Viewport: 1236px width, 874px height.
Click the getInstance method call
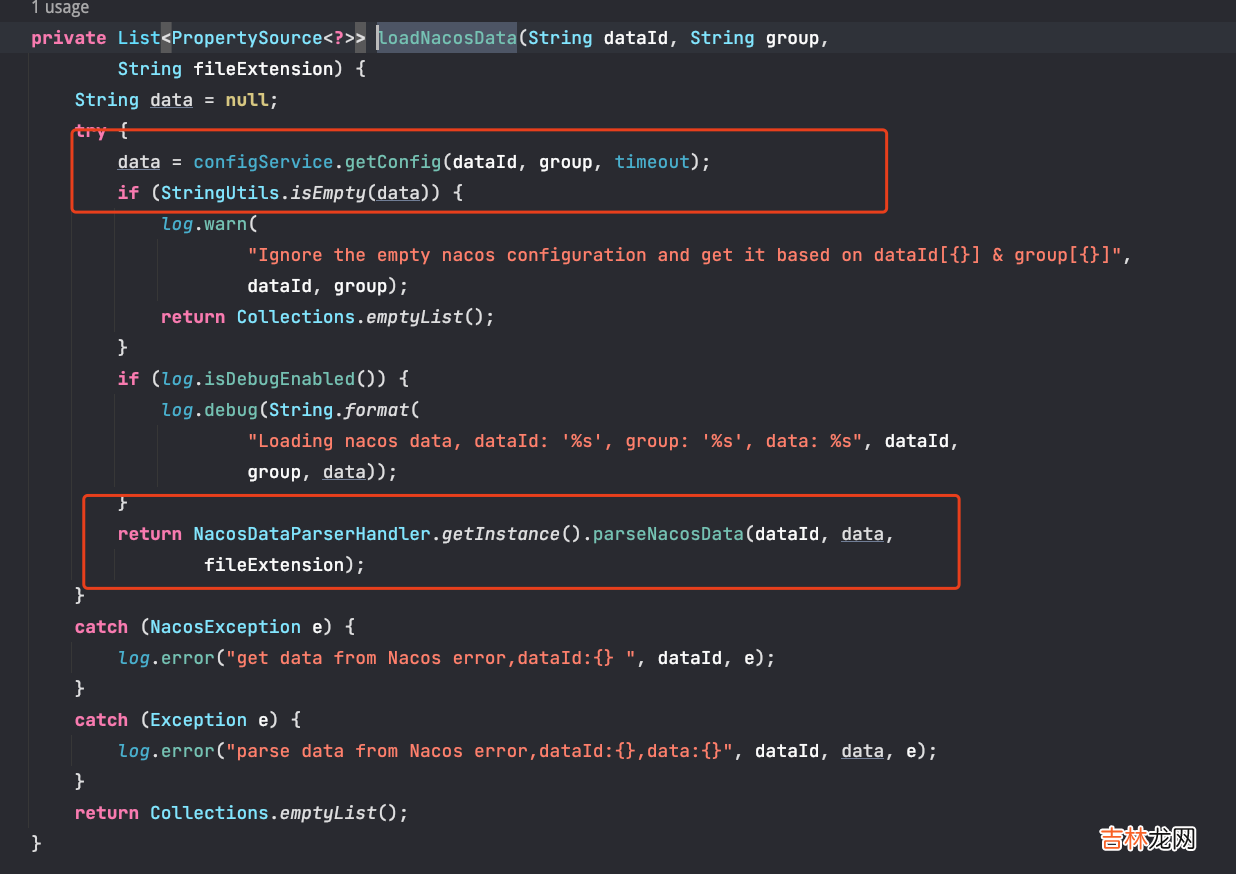500,534
